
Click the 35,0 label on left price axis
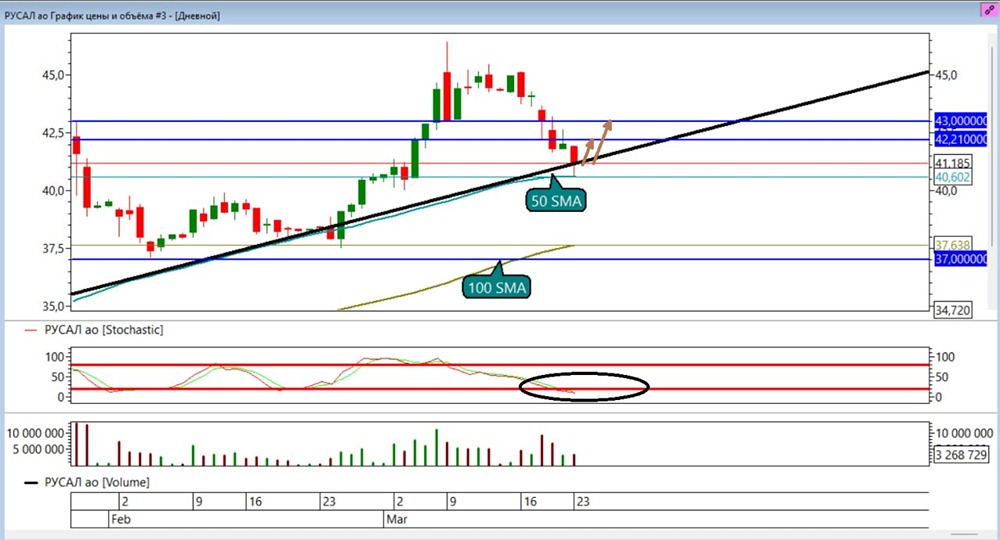[x=53, y=306]
